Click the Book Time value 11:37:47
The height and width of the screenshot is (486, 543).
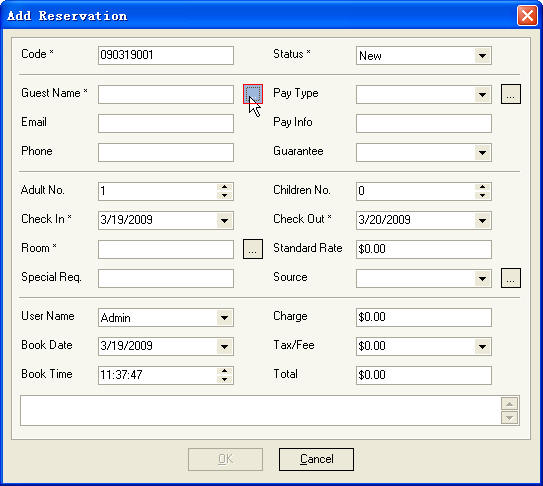pos(121,375)
